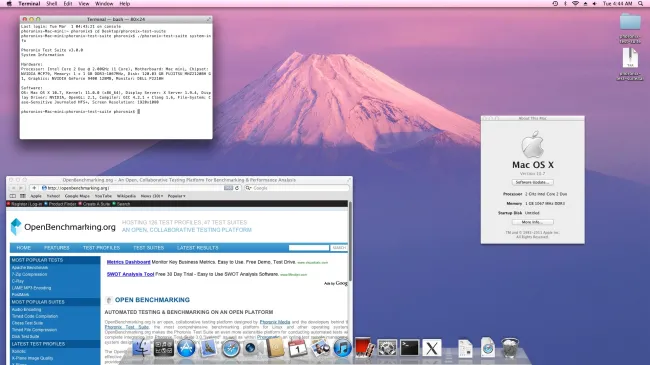Open the Terminal menu in menu bar
Screen dimensions: 650x365
(x=29, y=3)
